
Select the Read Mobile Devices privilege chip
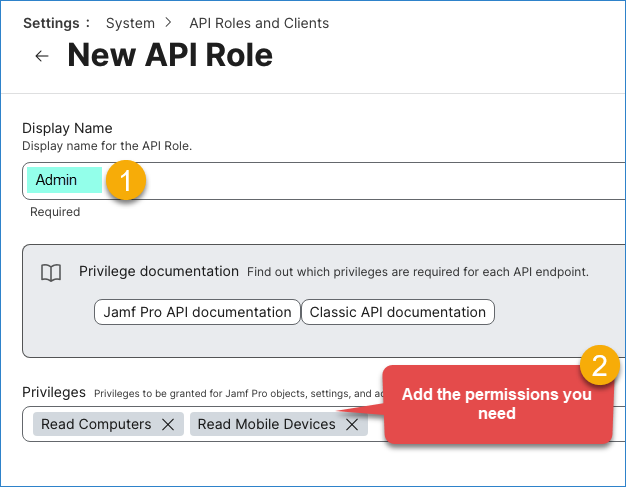[266, 424]
